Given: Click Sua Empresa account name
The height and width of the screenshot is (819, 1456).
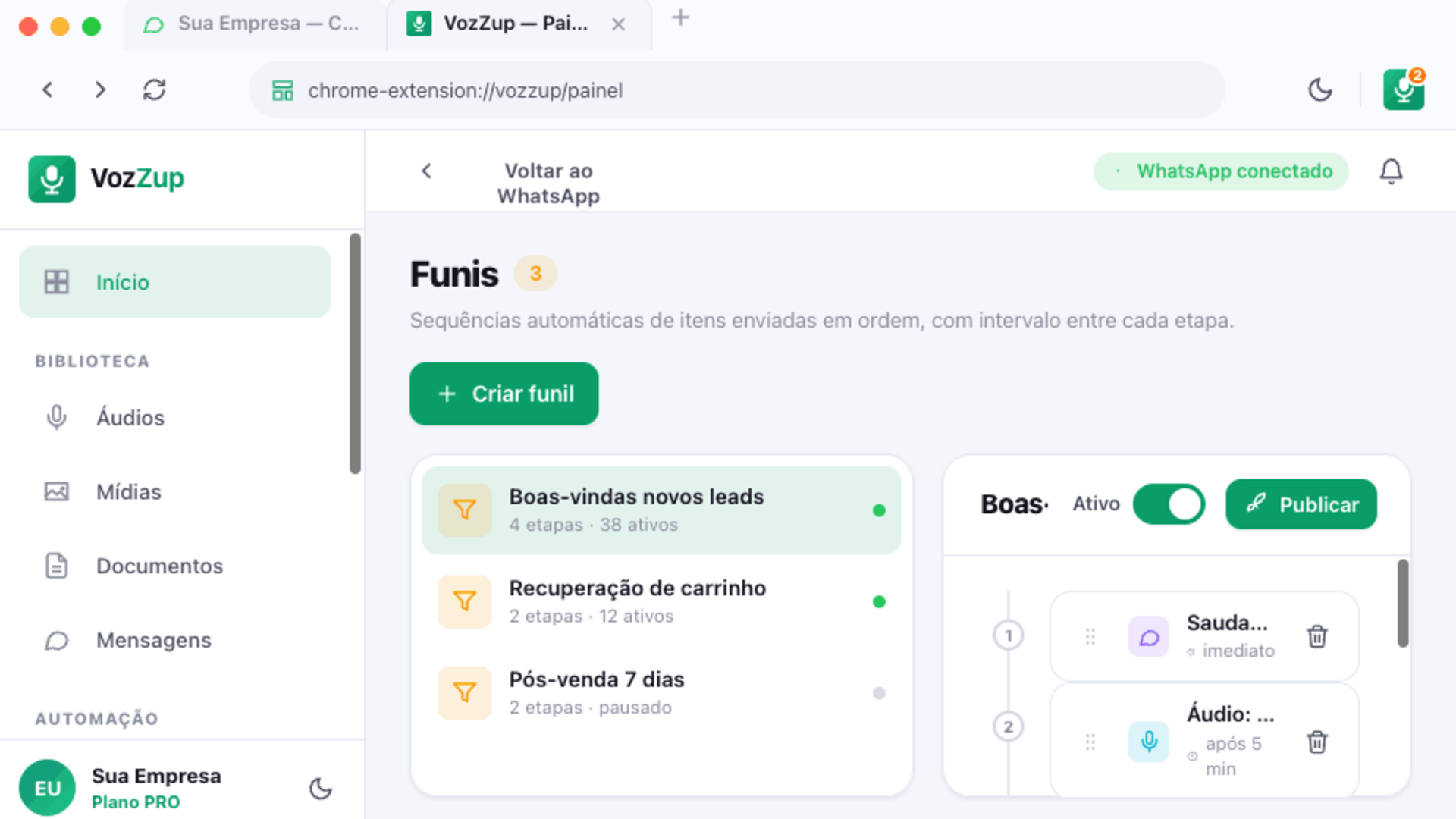Looking at the screenshot, I should [x=156, y=777].
